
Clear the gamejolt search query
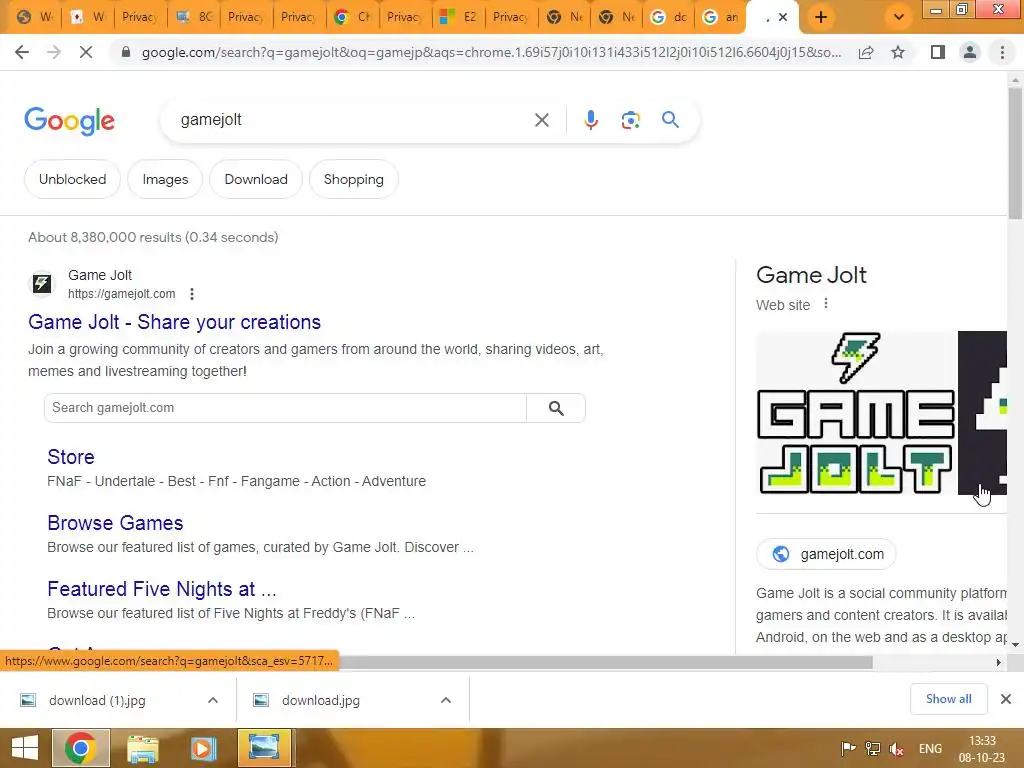tap(541, 120)
